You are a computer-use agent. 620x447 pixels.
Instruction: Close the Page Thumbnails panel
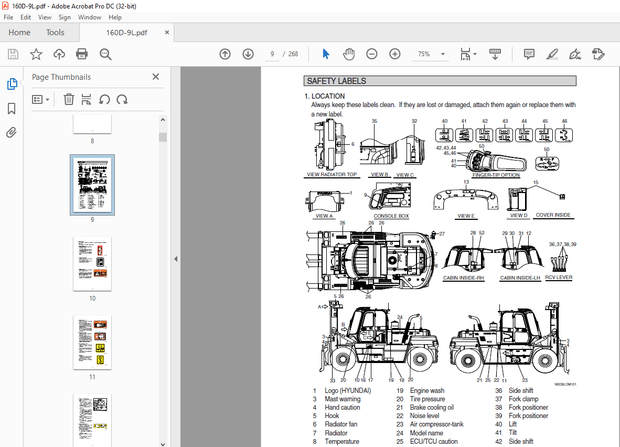pos(155,76)
